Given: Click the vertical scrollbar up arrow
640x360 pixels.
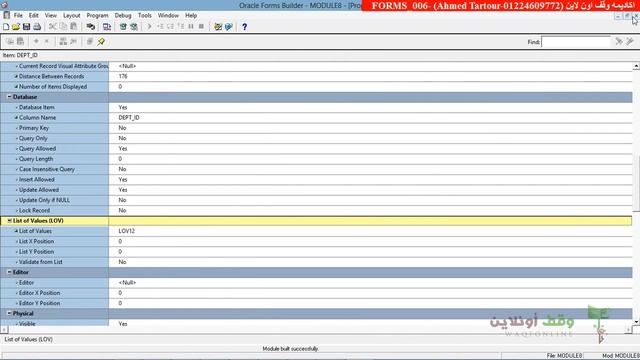Looking at the screenshot, I should (636, 66).
